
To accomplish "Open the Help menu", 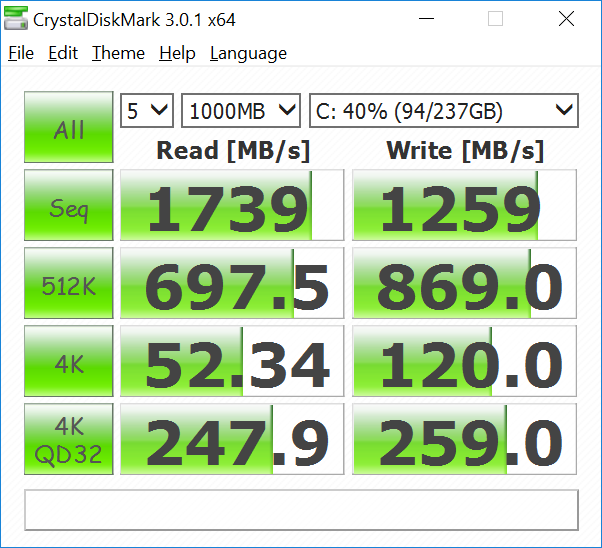I will click(x=177, y=53).
